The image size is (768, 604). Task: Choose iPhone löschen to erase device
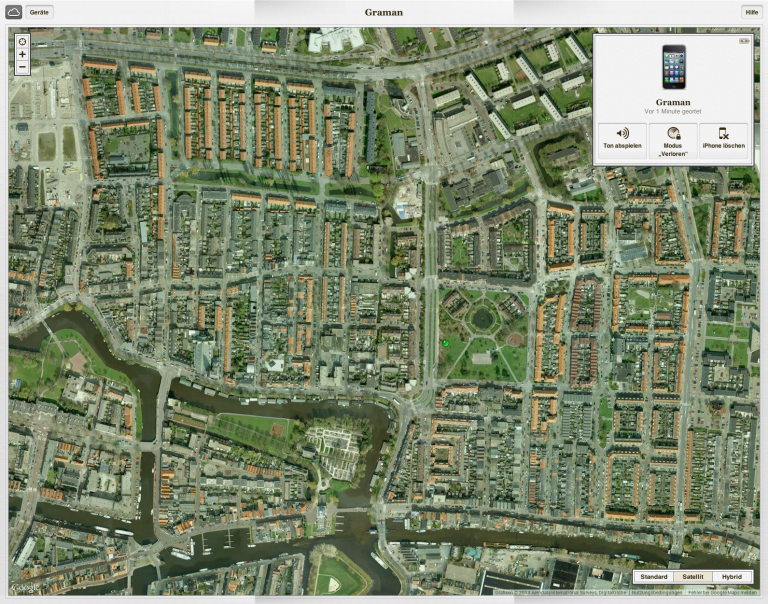[723, 138]
